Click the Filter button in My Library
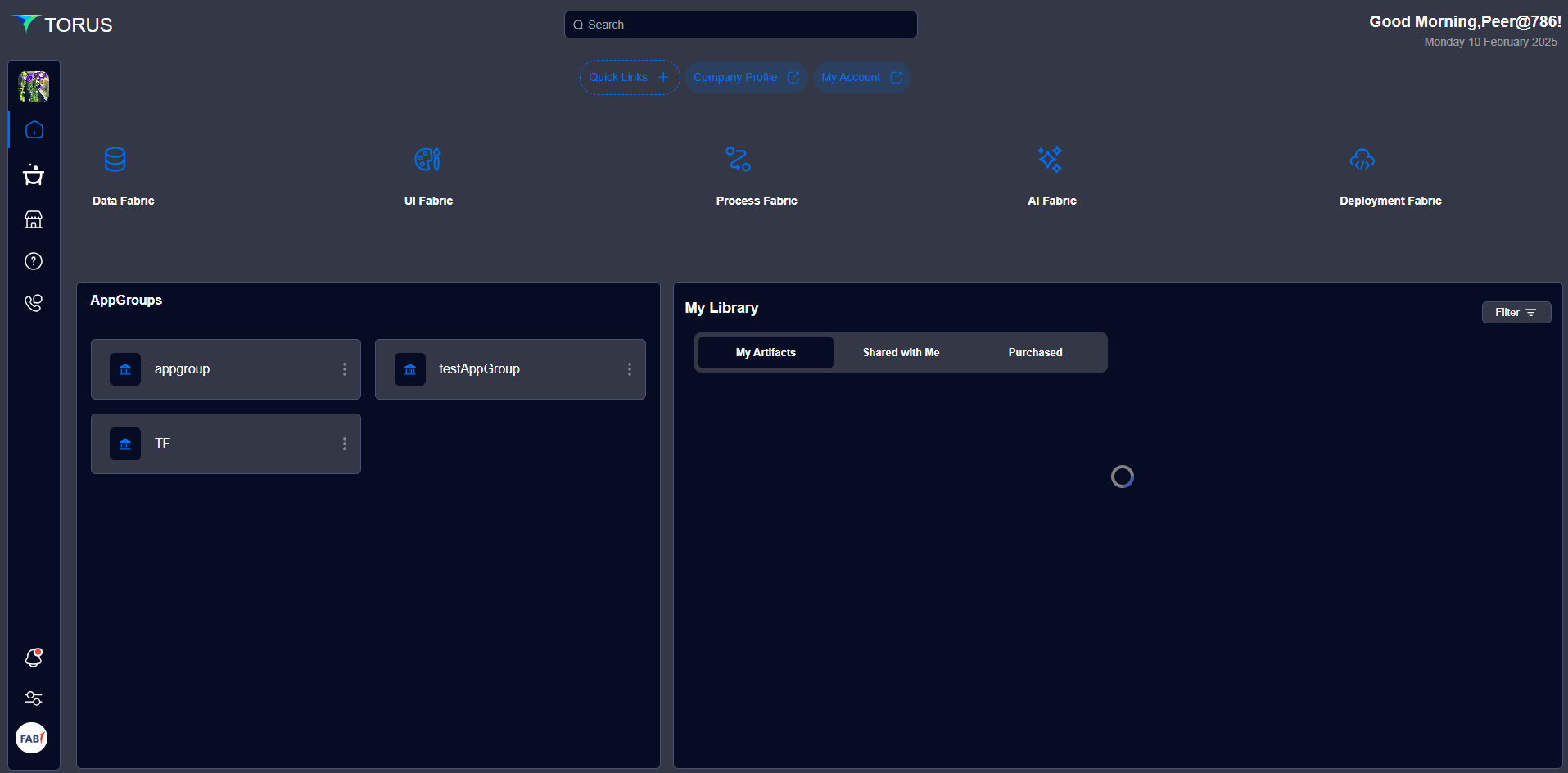This screenshot has width=1568, height=773. (x=1516, y=313)
